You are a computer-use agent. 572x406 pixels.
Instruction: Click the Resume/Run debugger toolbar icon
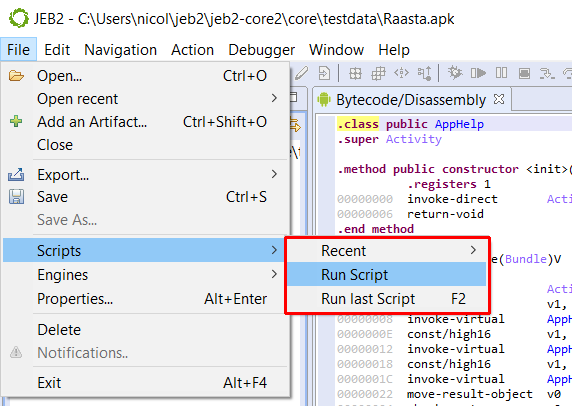click(478, 73)
